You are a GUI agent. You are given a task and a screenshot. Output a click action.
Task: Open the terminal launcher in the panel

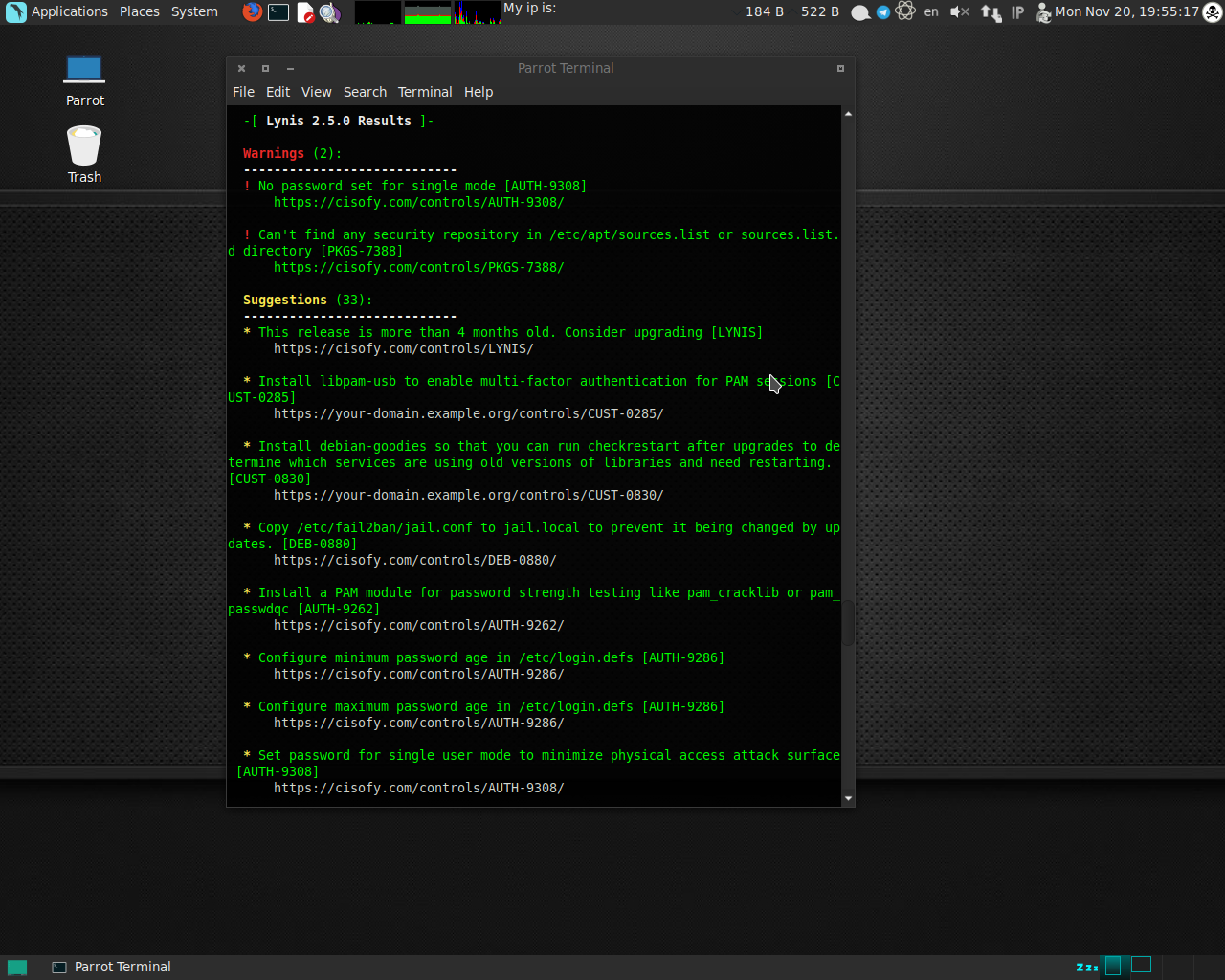tap(278, 11)
